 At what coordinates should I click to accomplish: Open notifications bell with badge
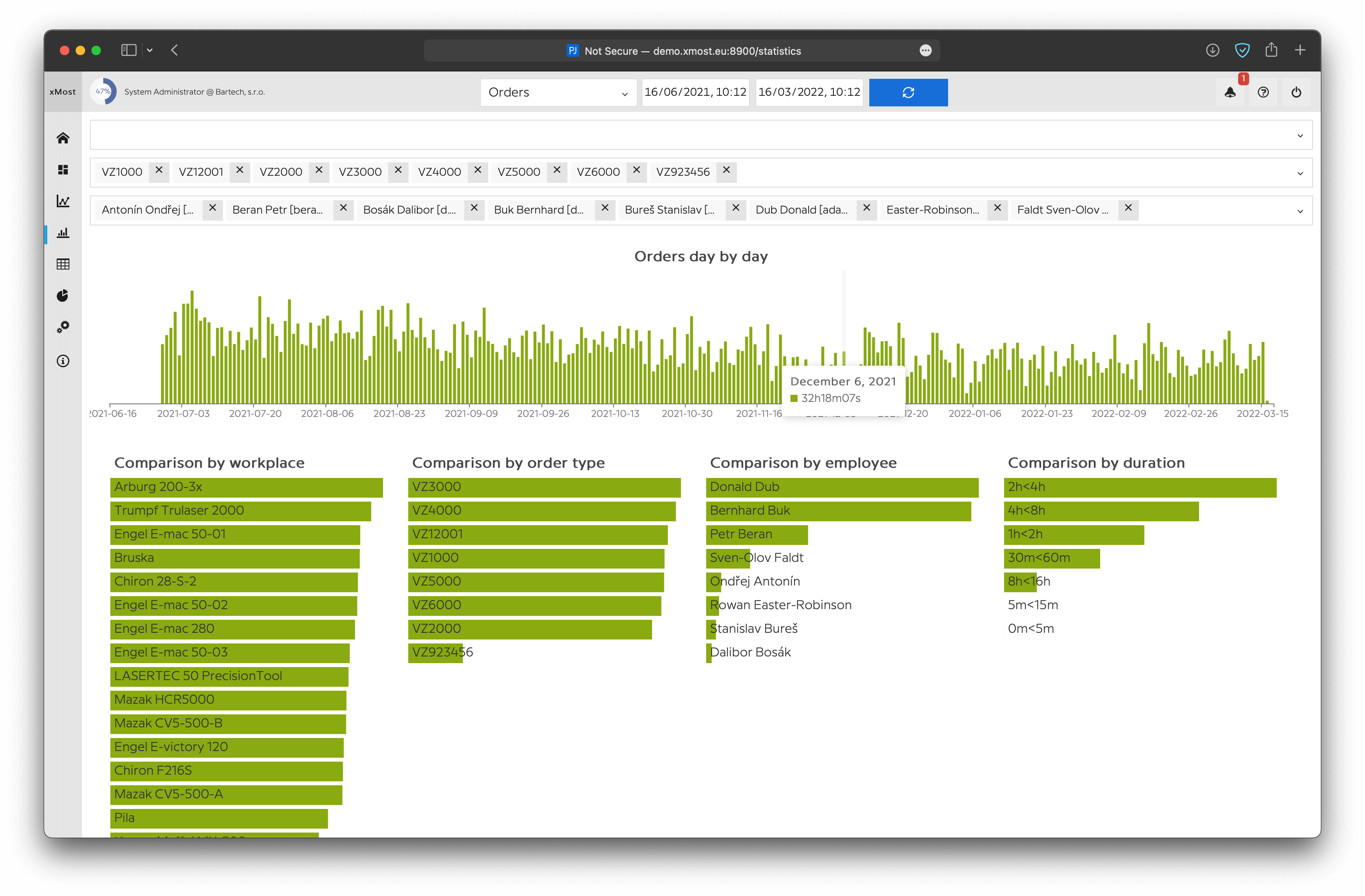point(1230,92)
